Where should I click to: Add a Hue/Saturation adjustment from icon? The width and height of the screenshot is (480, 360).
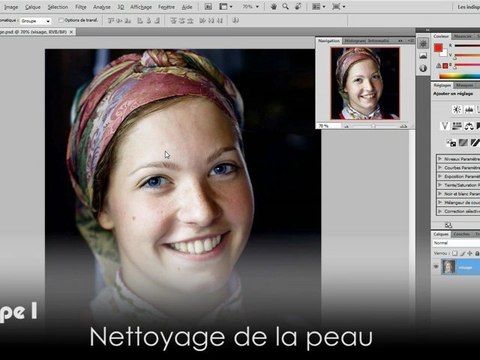(457, 126)
